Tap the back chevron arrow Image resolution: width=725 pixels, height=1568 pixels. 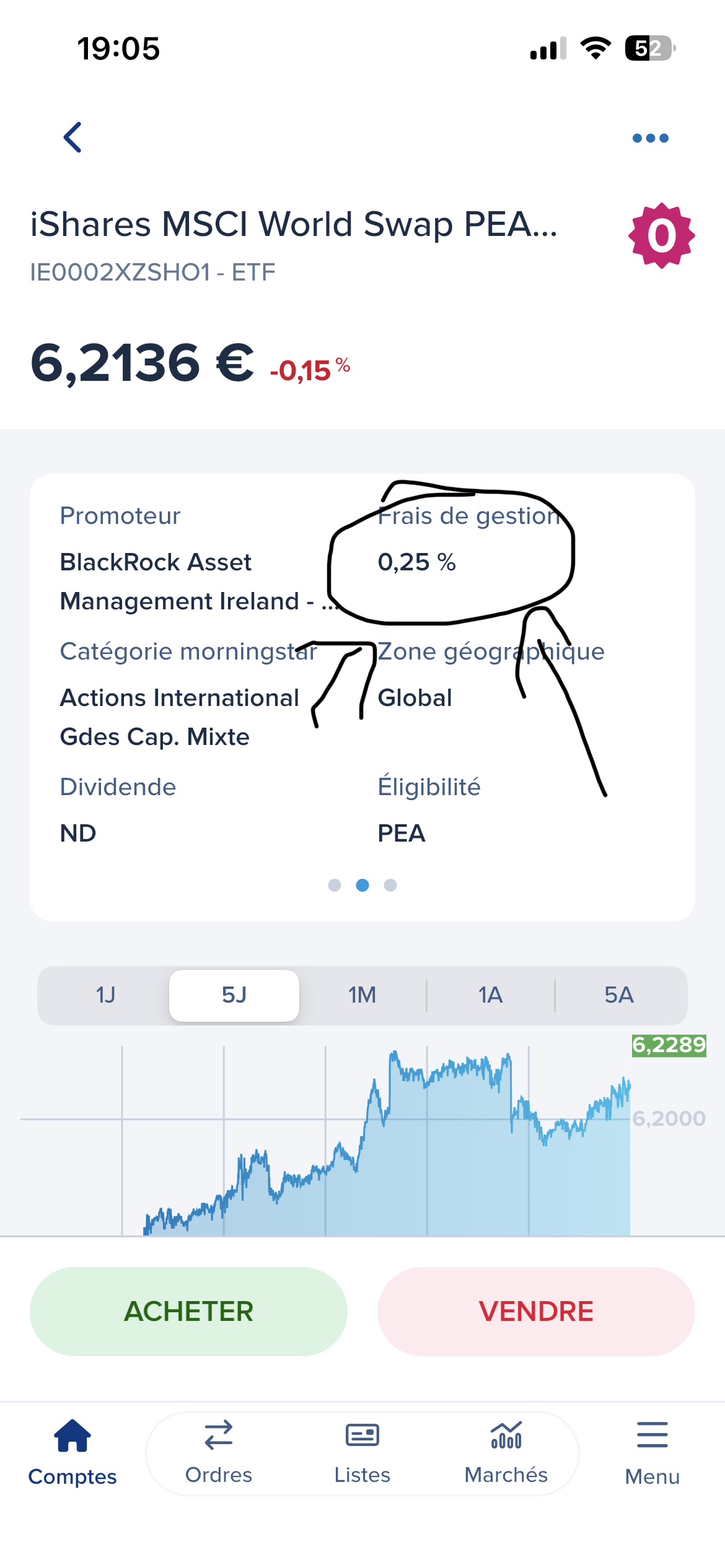pos(73,137)
